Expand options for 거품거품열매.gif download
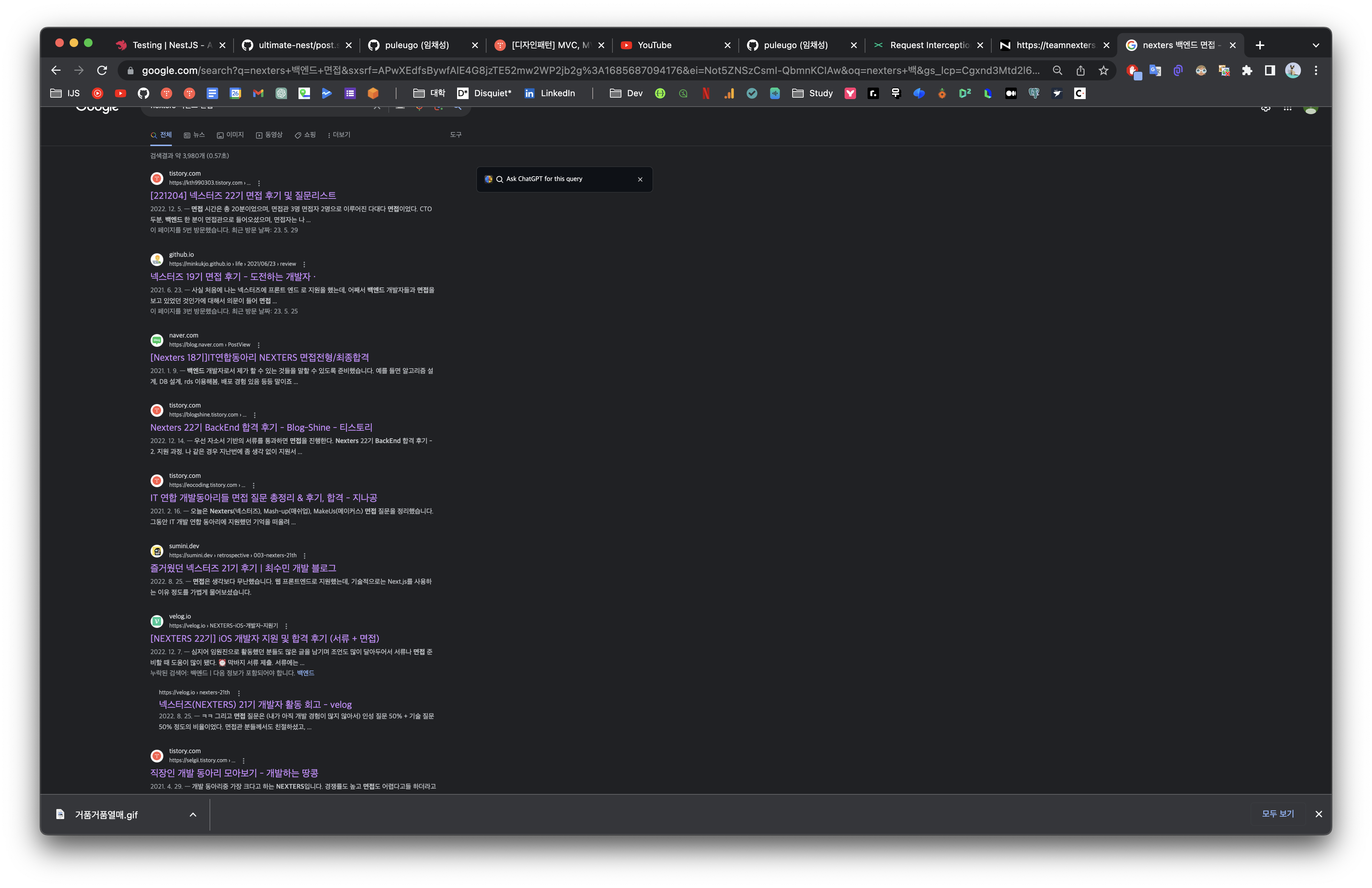This screenshot has height=888, width=1372. coord(193,815)
